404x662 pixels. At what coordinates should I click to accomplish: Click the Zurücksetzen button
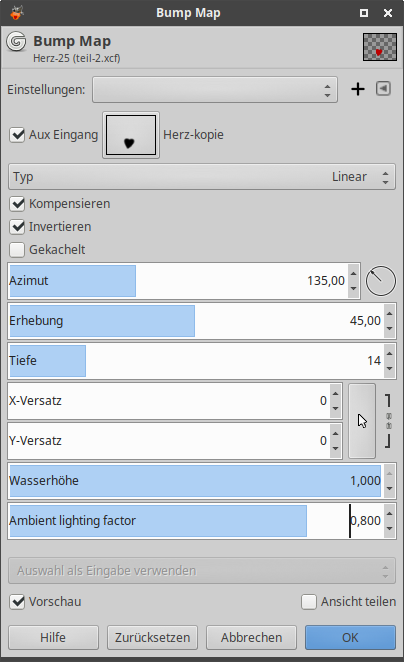[x=152, y=637]
